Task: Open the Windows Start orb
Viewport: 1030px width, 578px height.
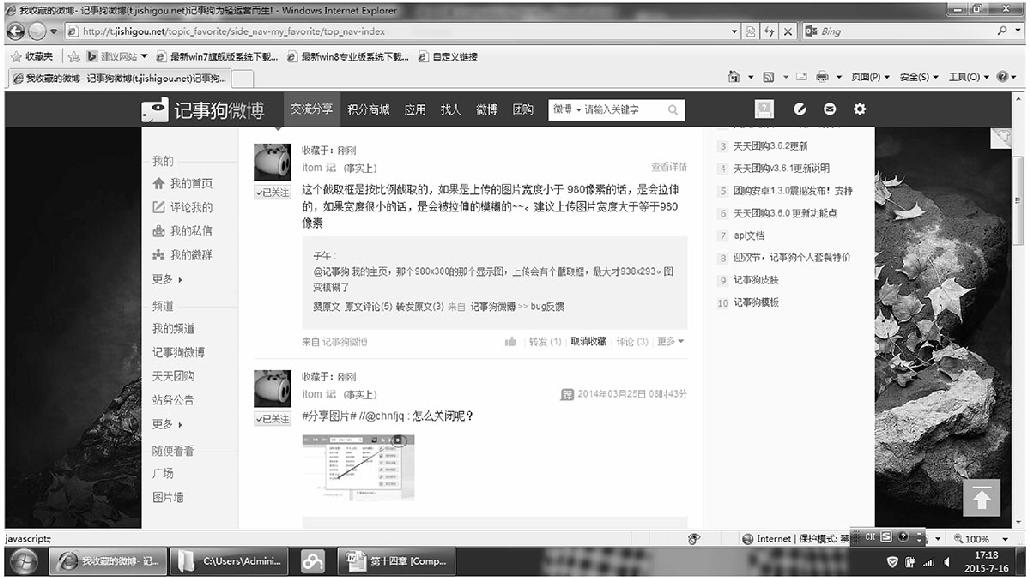Action: click(24, 561)
